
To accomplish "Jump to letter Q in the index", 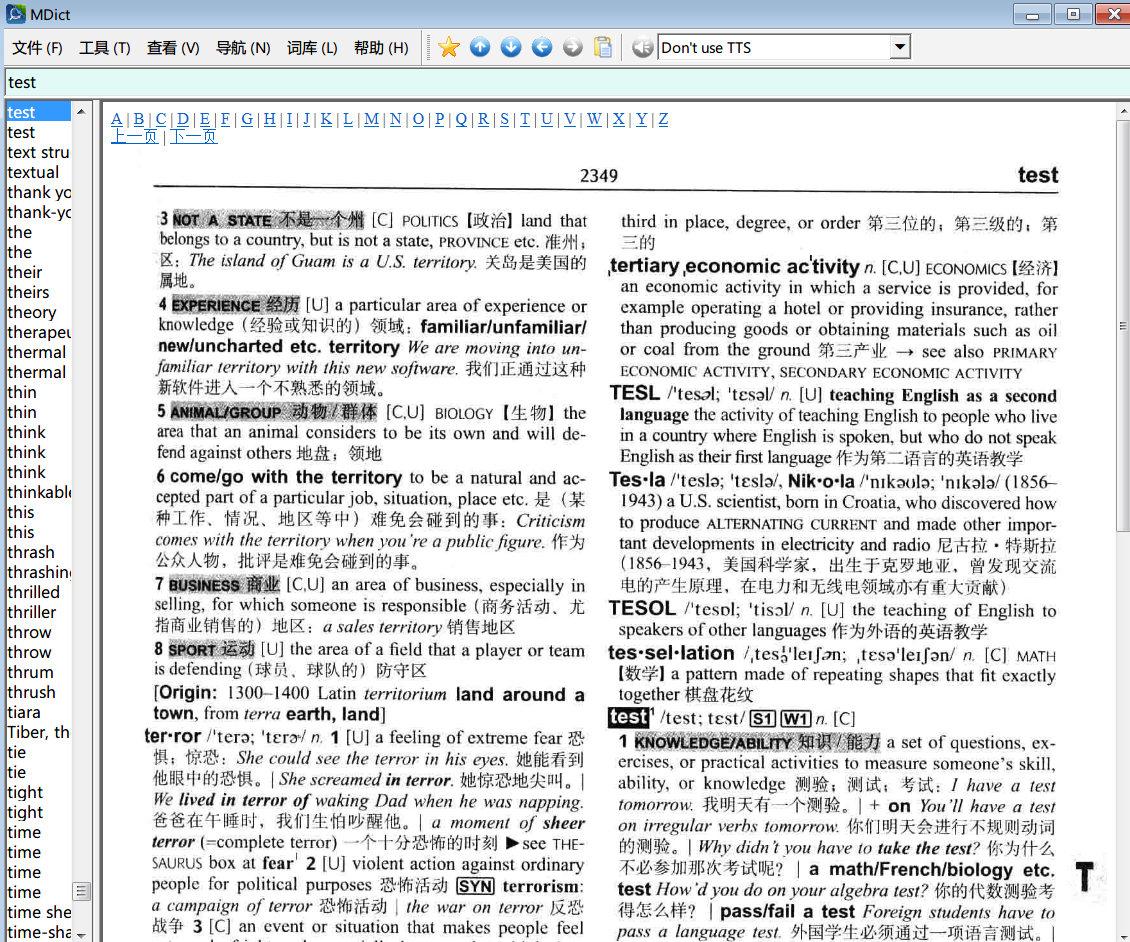I will click(461, 119).
